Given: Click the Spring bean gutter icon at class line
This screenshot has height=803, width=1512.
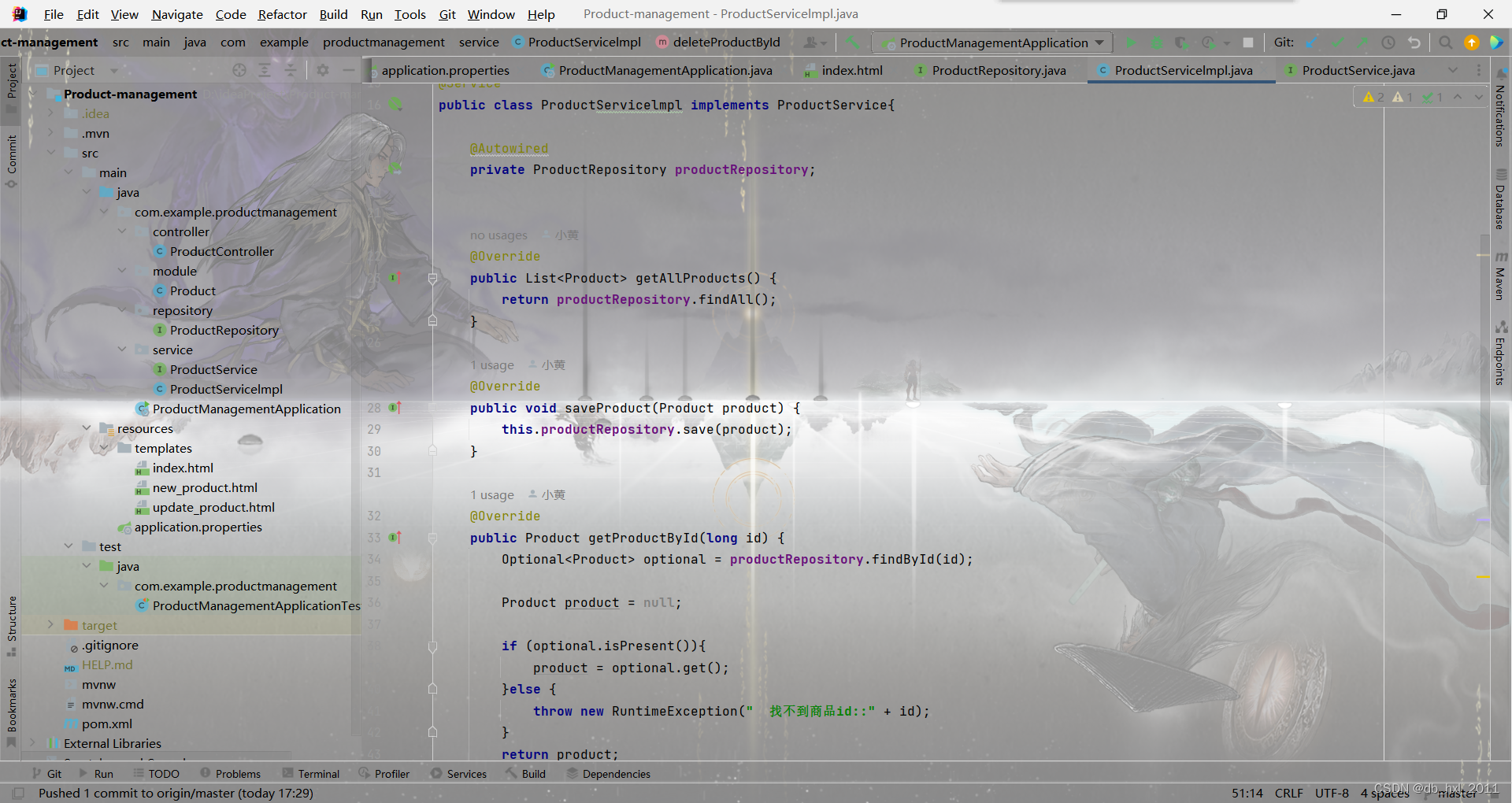Looking at the screenshot, I should tap(395, 105).
